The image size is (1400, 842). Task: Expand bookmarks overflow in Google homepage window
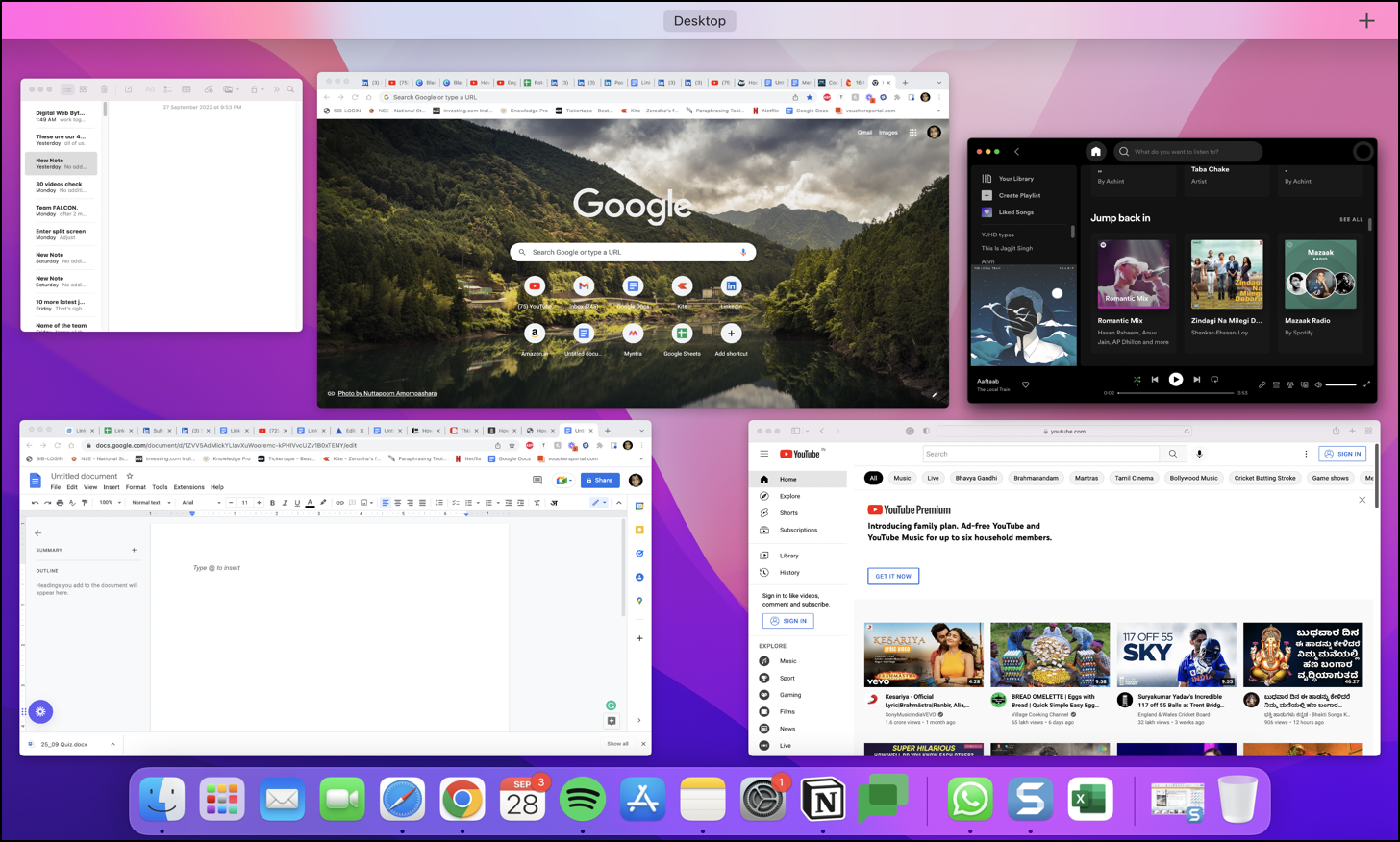939,111
